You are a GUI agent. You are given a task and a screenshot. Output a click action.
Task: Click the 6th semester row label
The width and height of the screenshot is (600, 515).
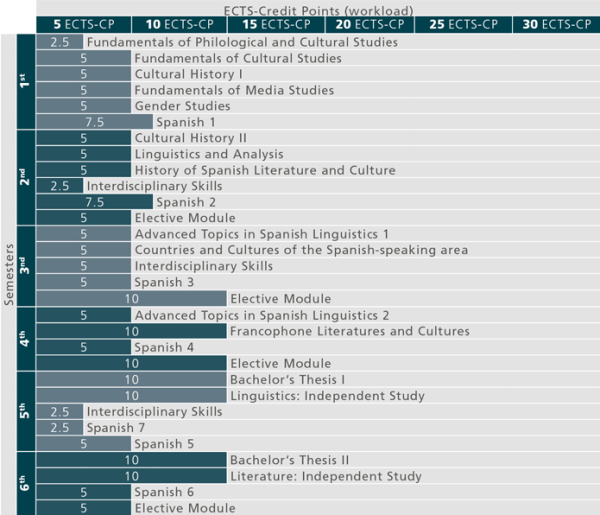tap(24, 484)
